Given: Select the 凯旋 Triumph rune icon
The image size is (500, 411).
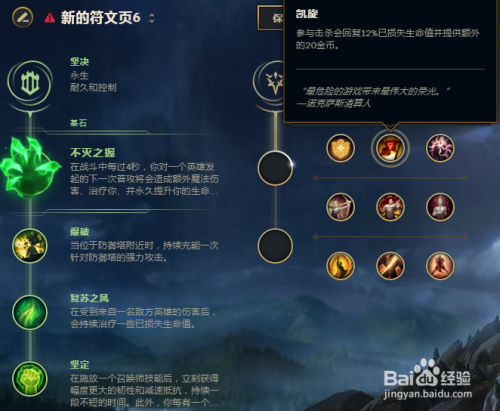Looking at the screenshot, I should (390, 148).
